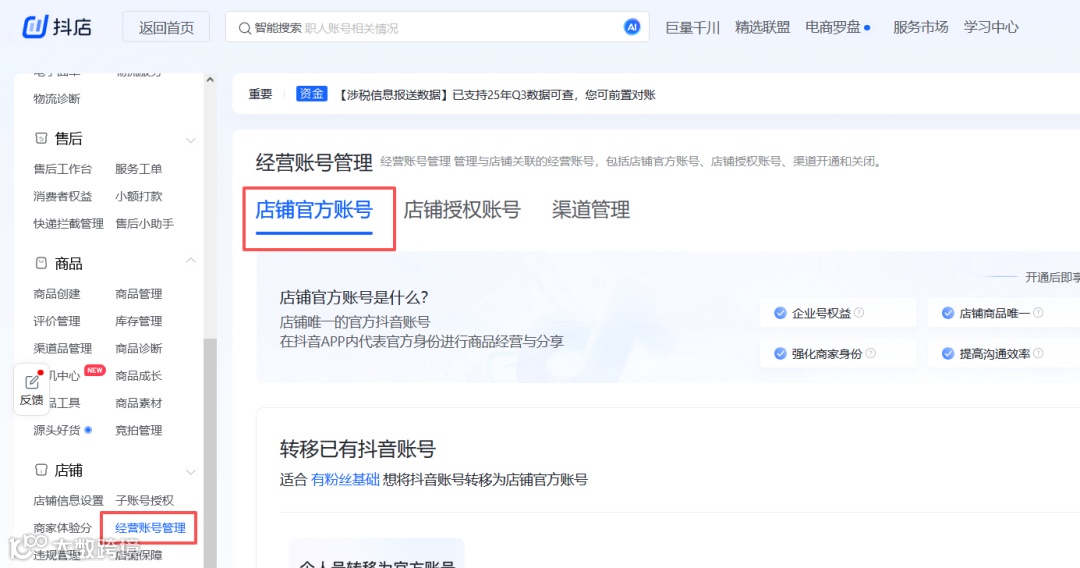Open 售后小助手 in sidebar
The height and width of the screenshot is (568, 1080).
click(x=145, y=224)
